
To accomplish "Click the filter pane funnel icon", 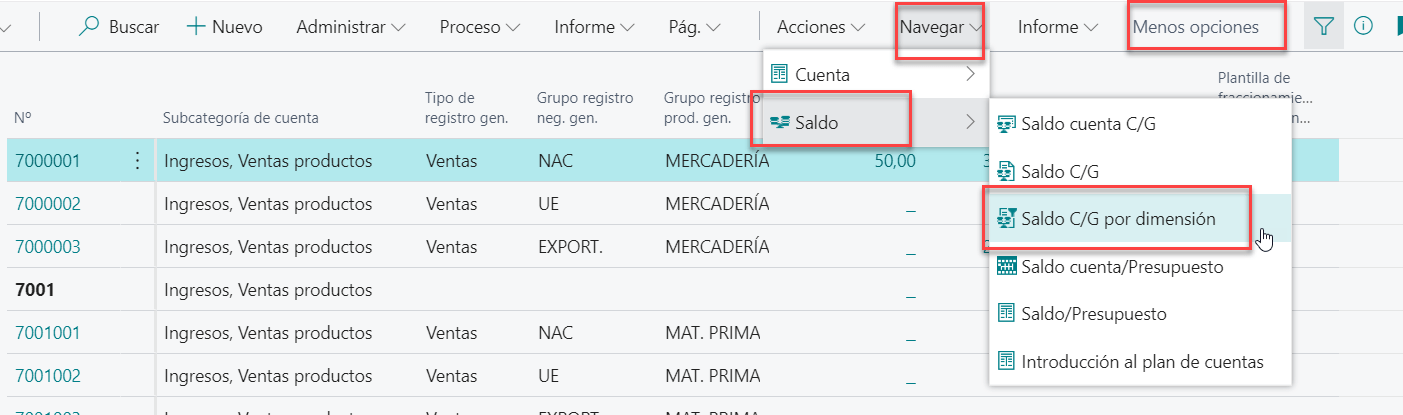I will (1323, 27).
